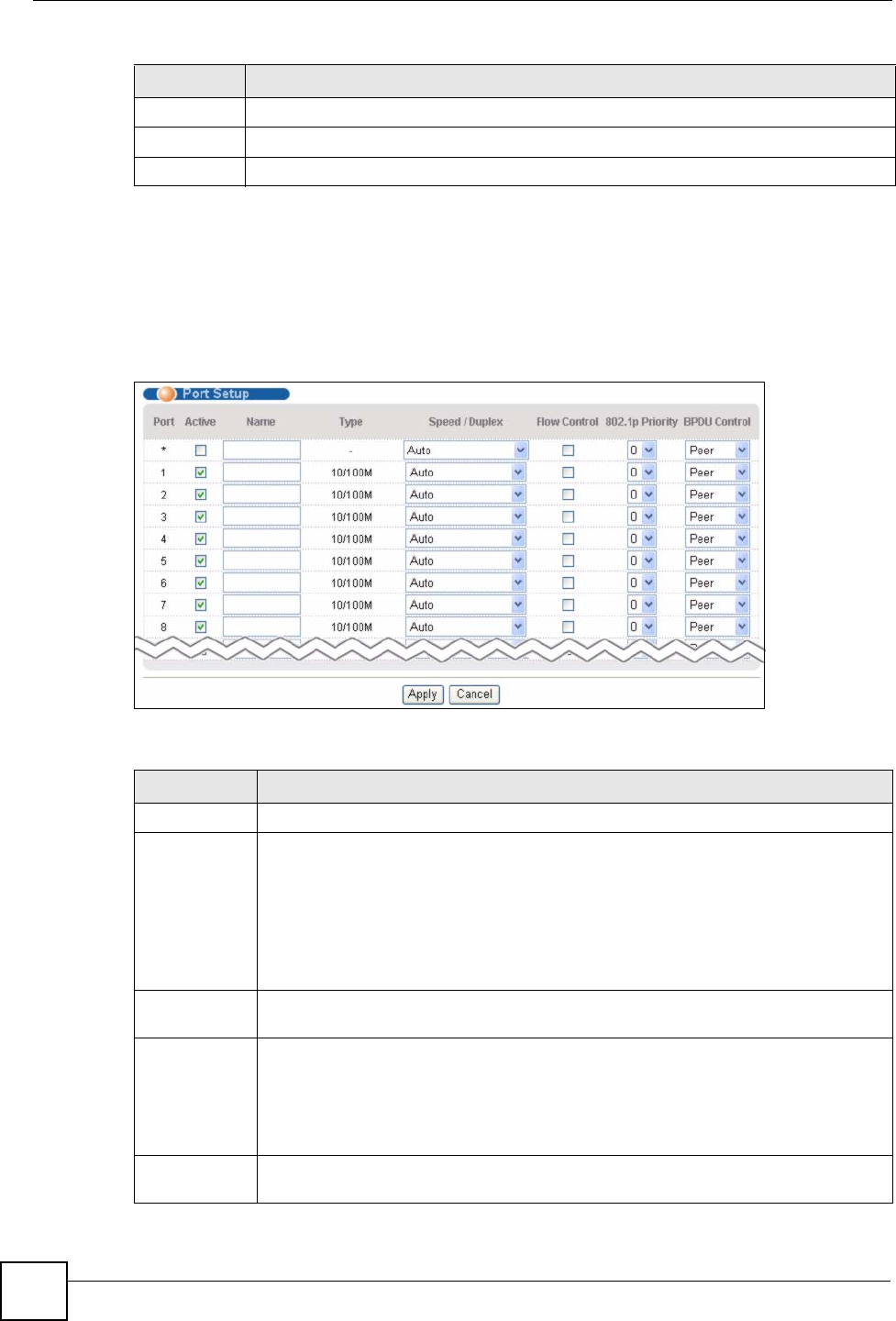
Task: Open 802.1p Priority dropdown for port 5
Action: 642,561
